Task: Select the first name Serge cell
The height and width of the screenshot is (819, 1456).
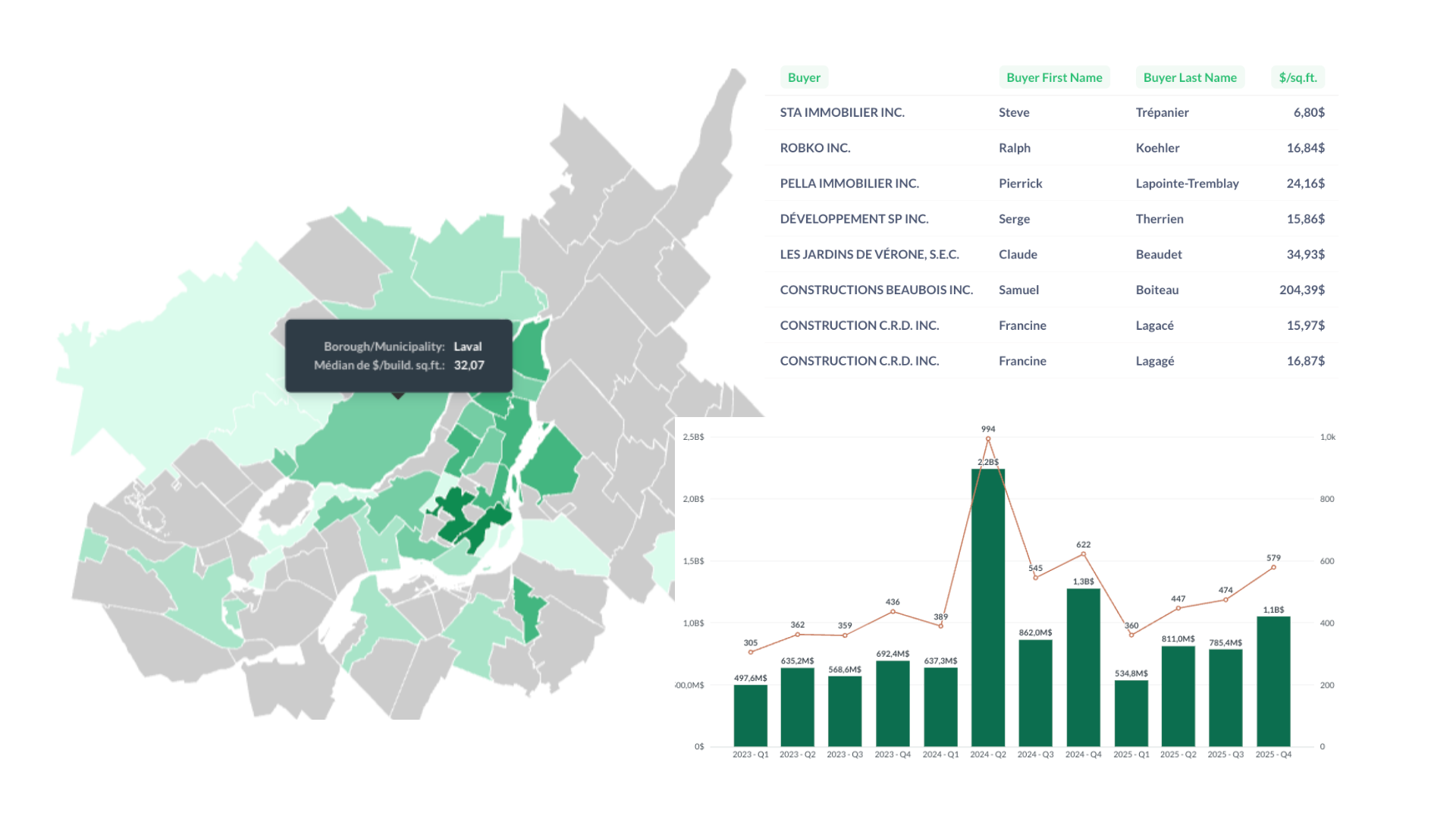Action: (1014, 219)
